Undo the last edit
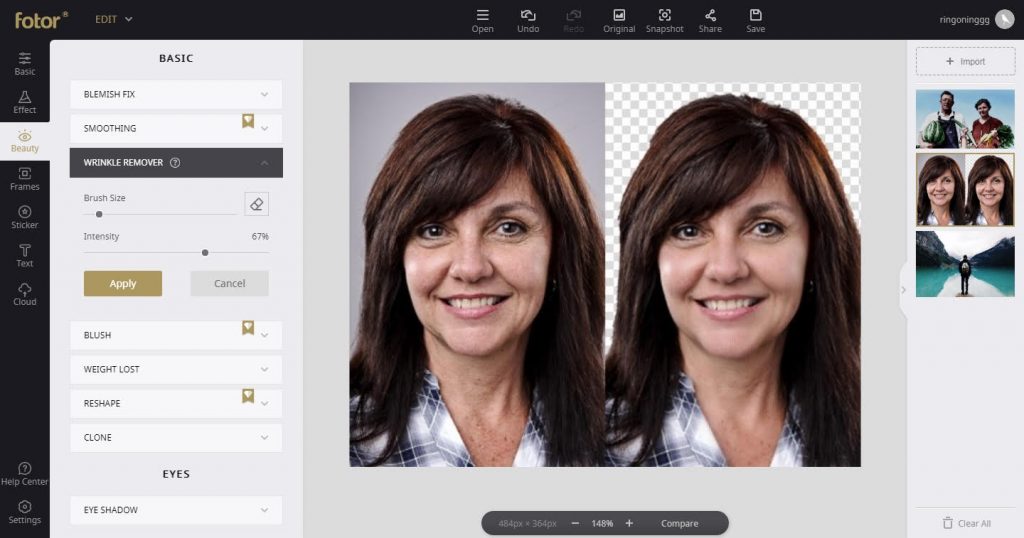1024x538 pixels. click(x=528, y=21)
